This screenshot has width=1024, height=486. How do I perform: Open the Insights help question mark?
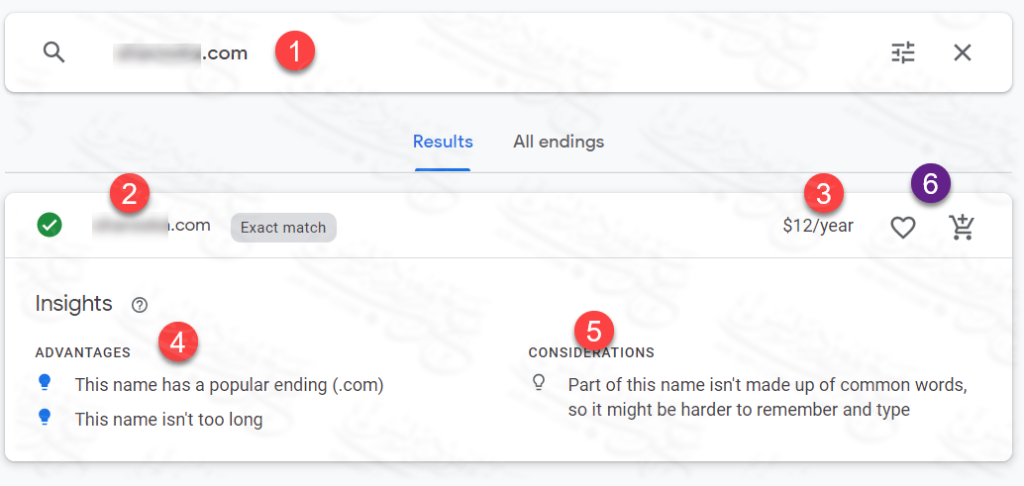(140, 304)
